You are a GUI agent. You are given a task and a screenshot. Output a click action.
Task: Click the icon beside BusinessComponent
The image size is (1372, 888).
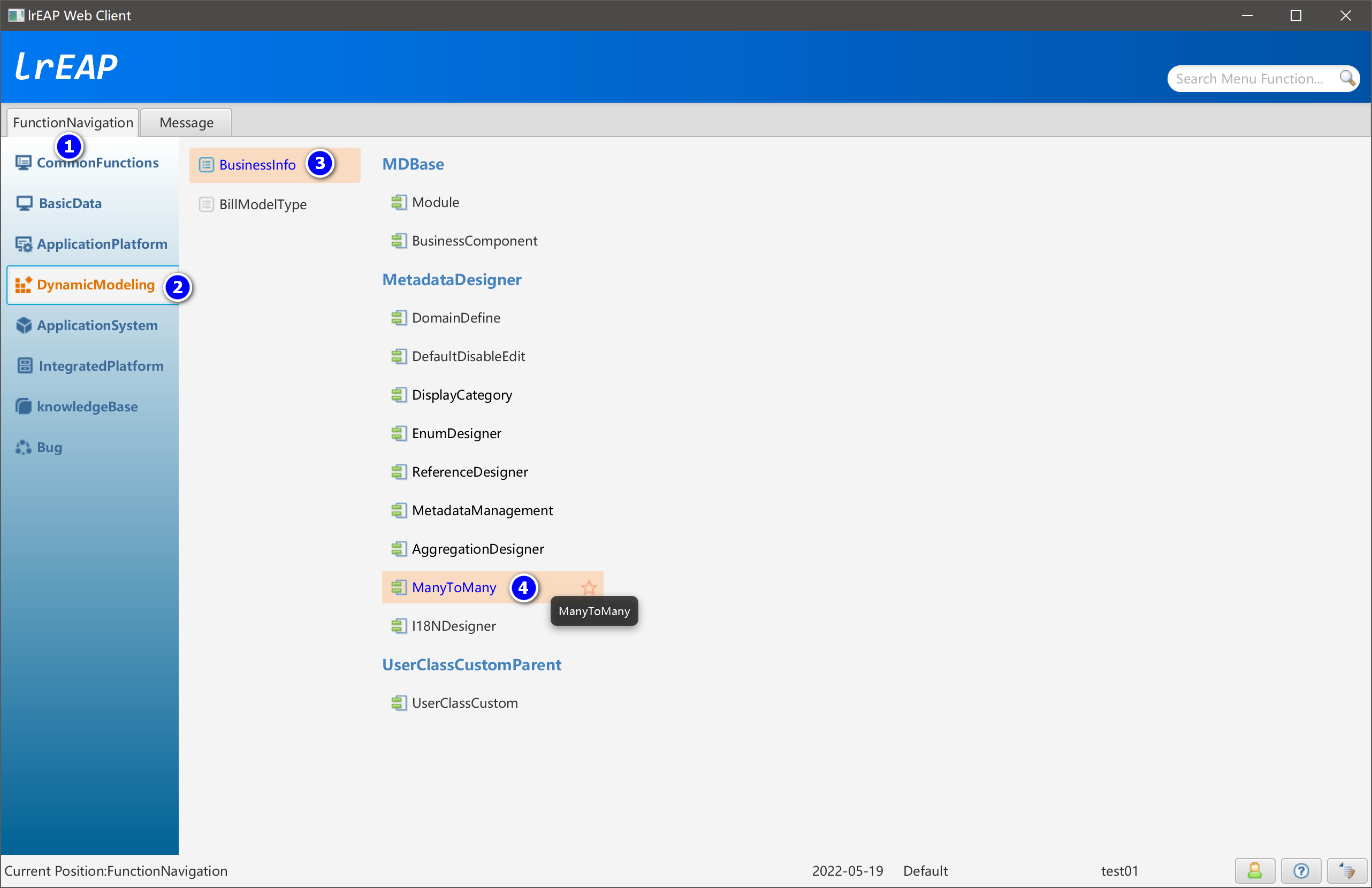click(399, 241)
